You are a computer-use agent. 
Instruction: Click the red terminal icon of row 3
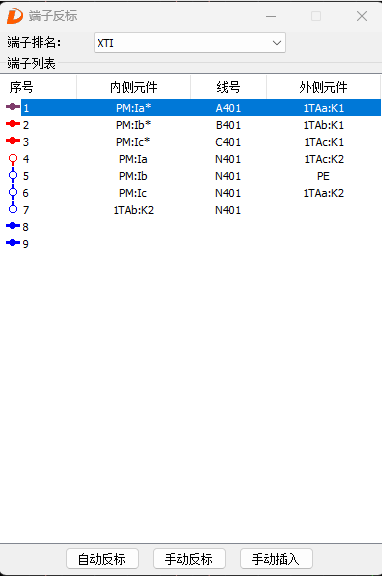(13, 141)
